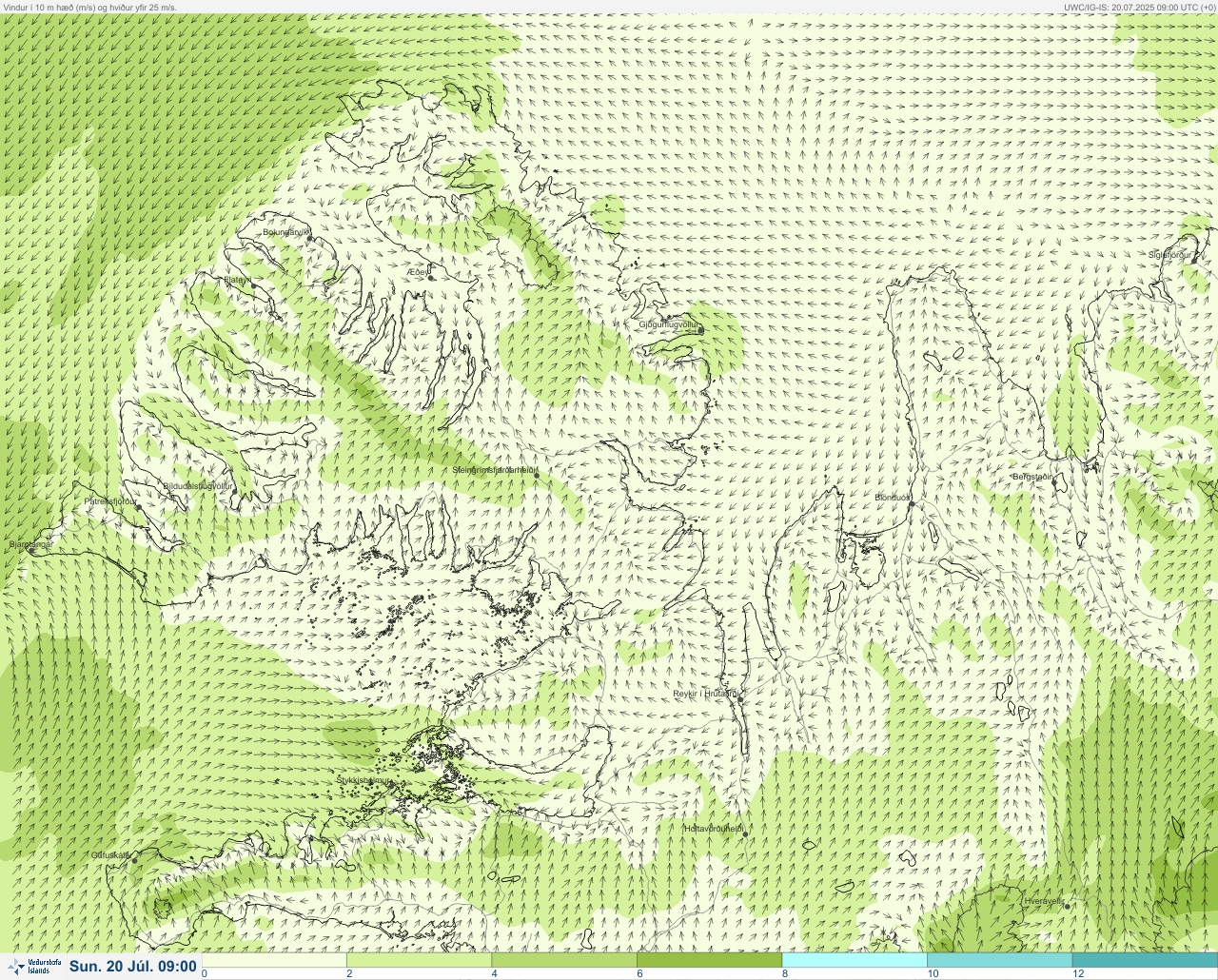Click the Bjargtangar station label
Viewport: 1218px width, 980px height.
pos(30,544)
